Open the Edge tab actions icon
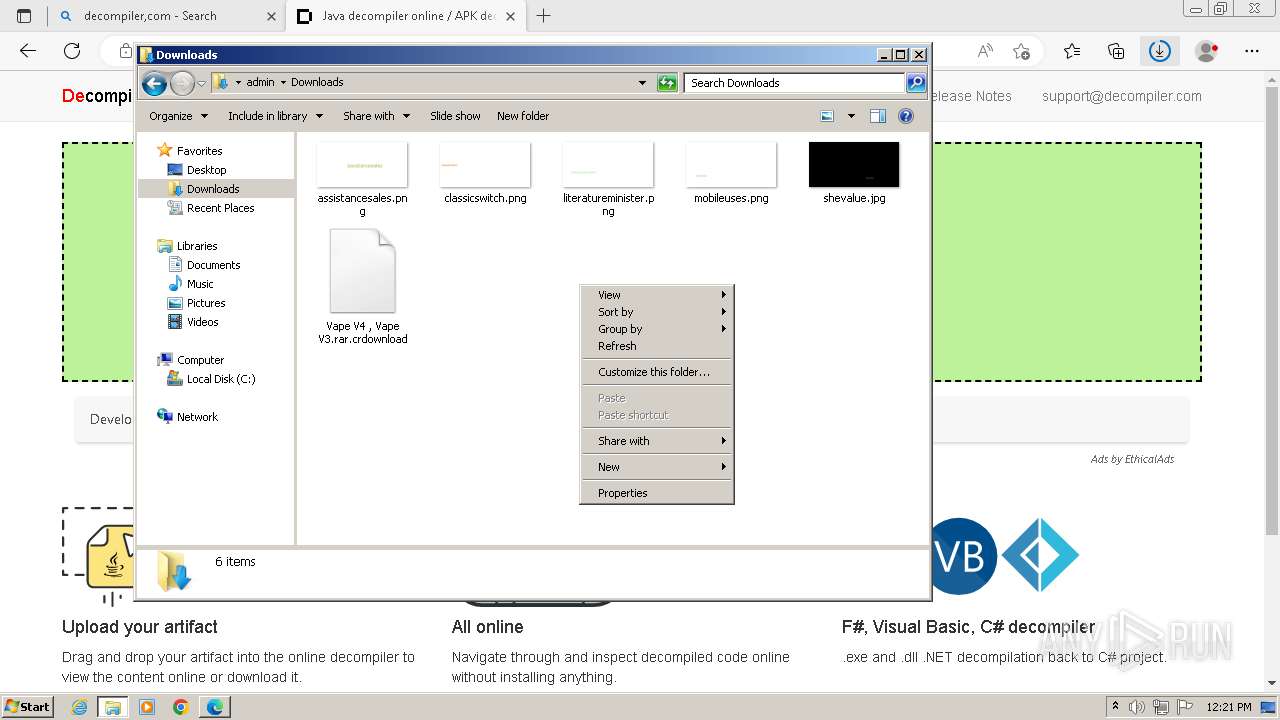This screenshot has height=720, width=1280. coord(24,16)
